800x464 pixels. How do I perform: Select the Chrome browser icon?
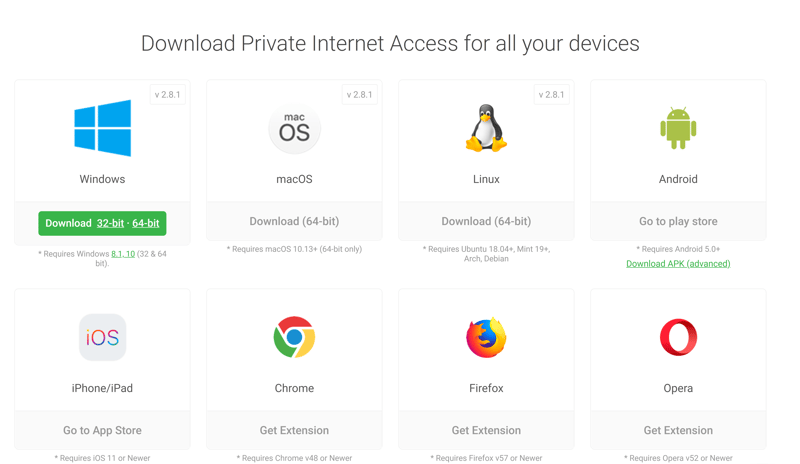[294, 337]
